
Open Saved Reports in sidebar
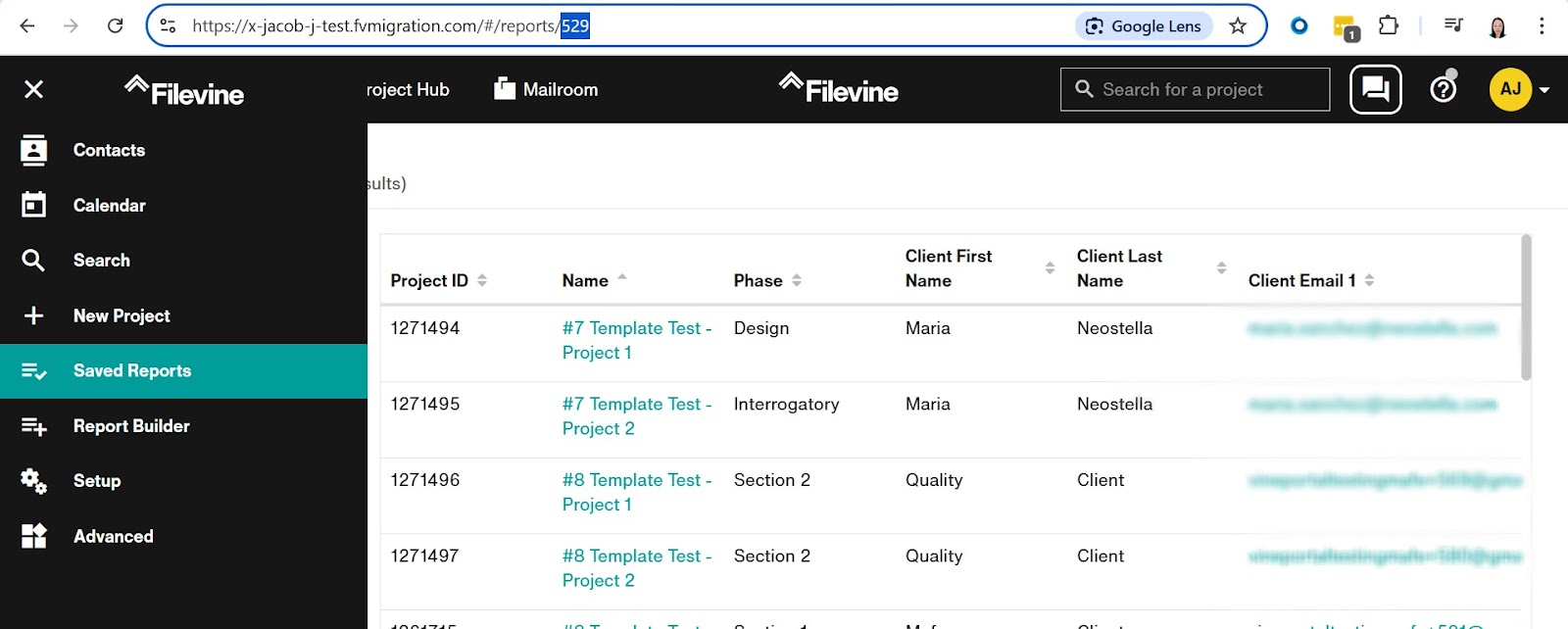[183, 371]
